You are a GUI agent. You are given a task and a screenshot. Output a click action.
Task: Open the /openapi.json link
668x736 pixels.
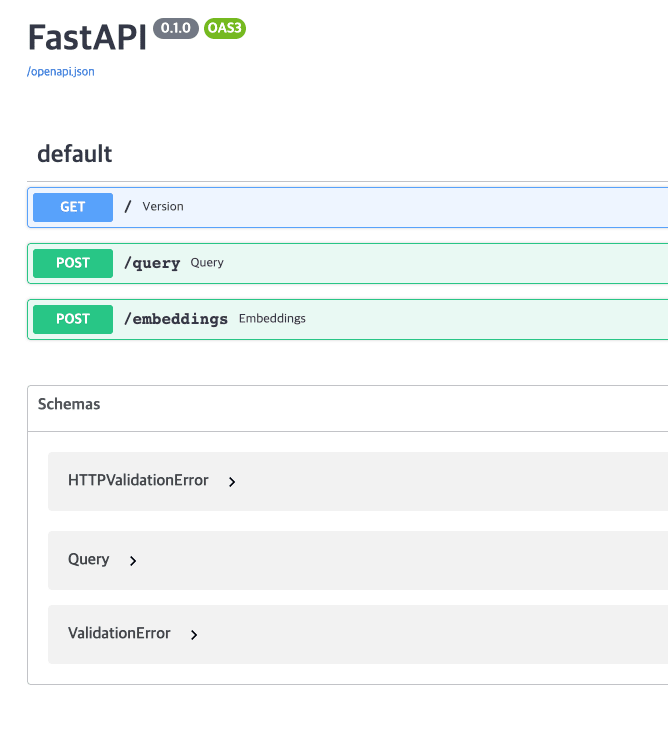(x=61, y=71)
